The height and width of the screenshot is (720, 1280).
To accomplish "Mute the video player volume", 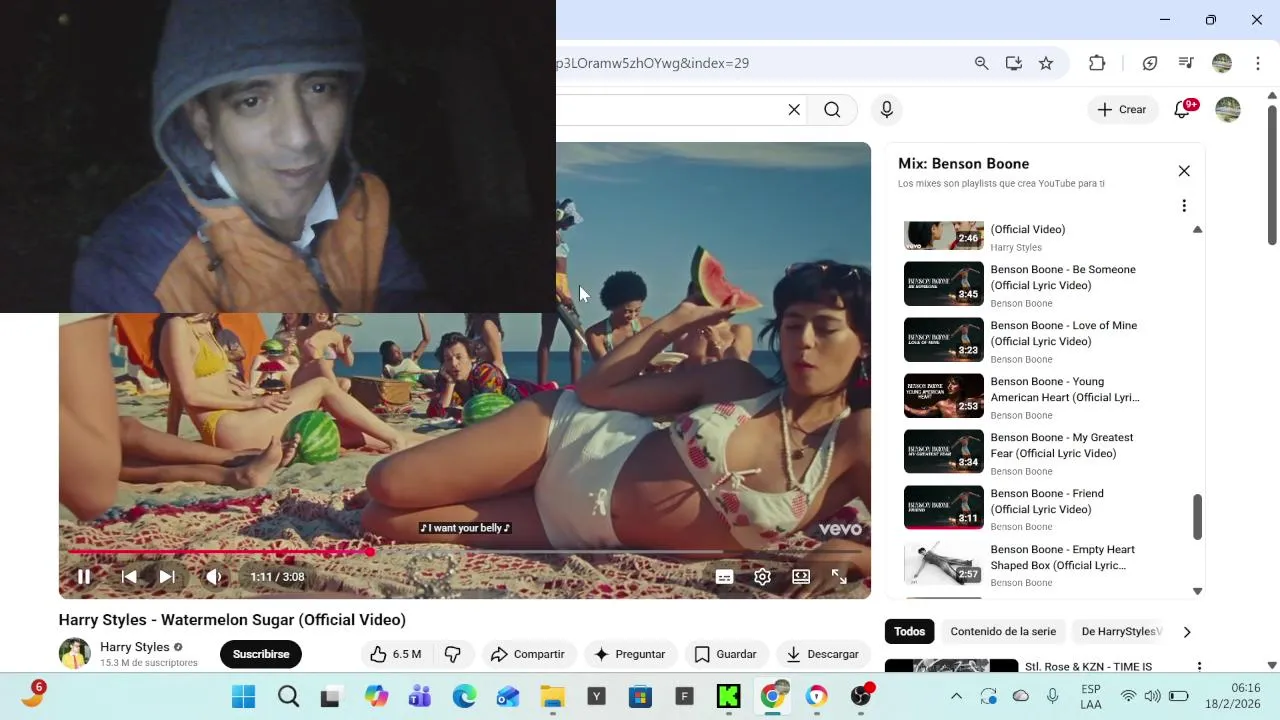I will (x=213, y=577).
